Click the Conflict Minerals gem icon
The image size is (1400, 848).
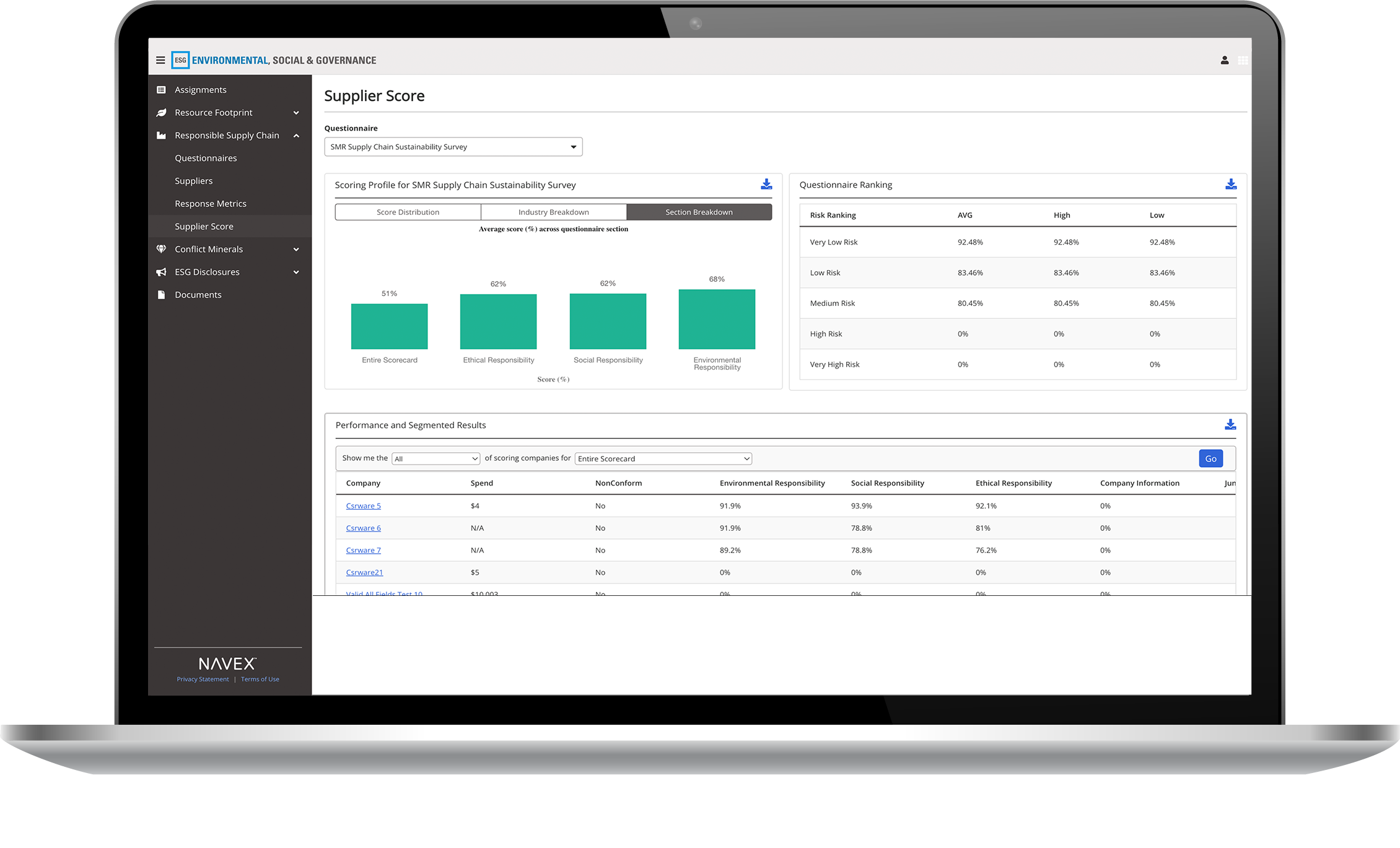point(160,249)
